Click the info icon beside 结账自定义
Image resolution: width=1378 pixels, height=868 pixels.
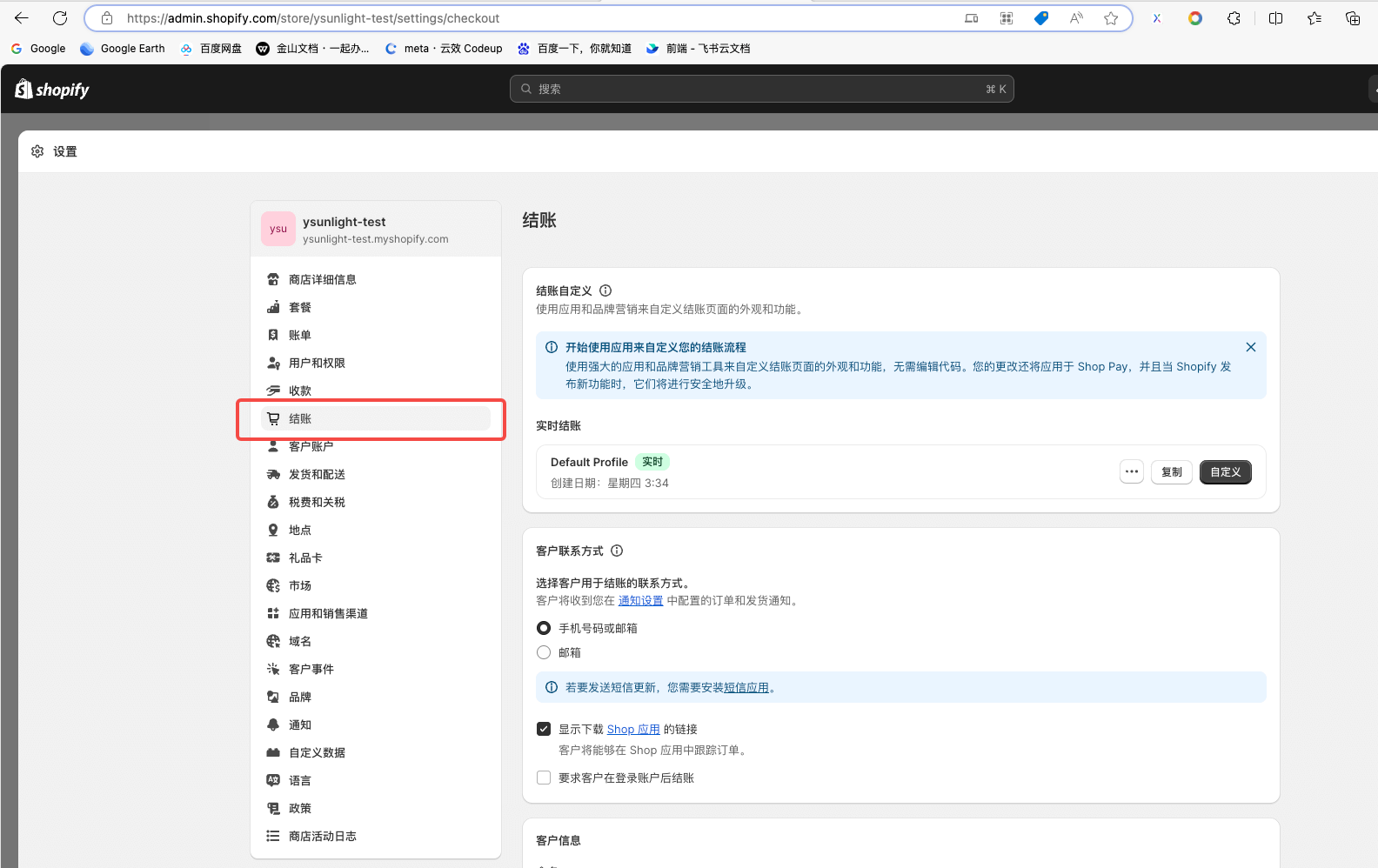pyautogui.click(x=605, y=290)
